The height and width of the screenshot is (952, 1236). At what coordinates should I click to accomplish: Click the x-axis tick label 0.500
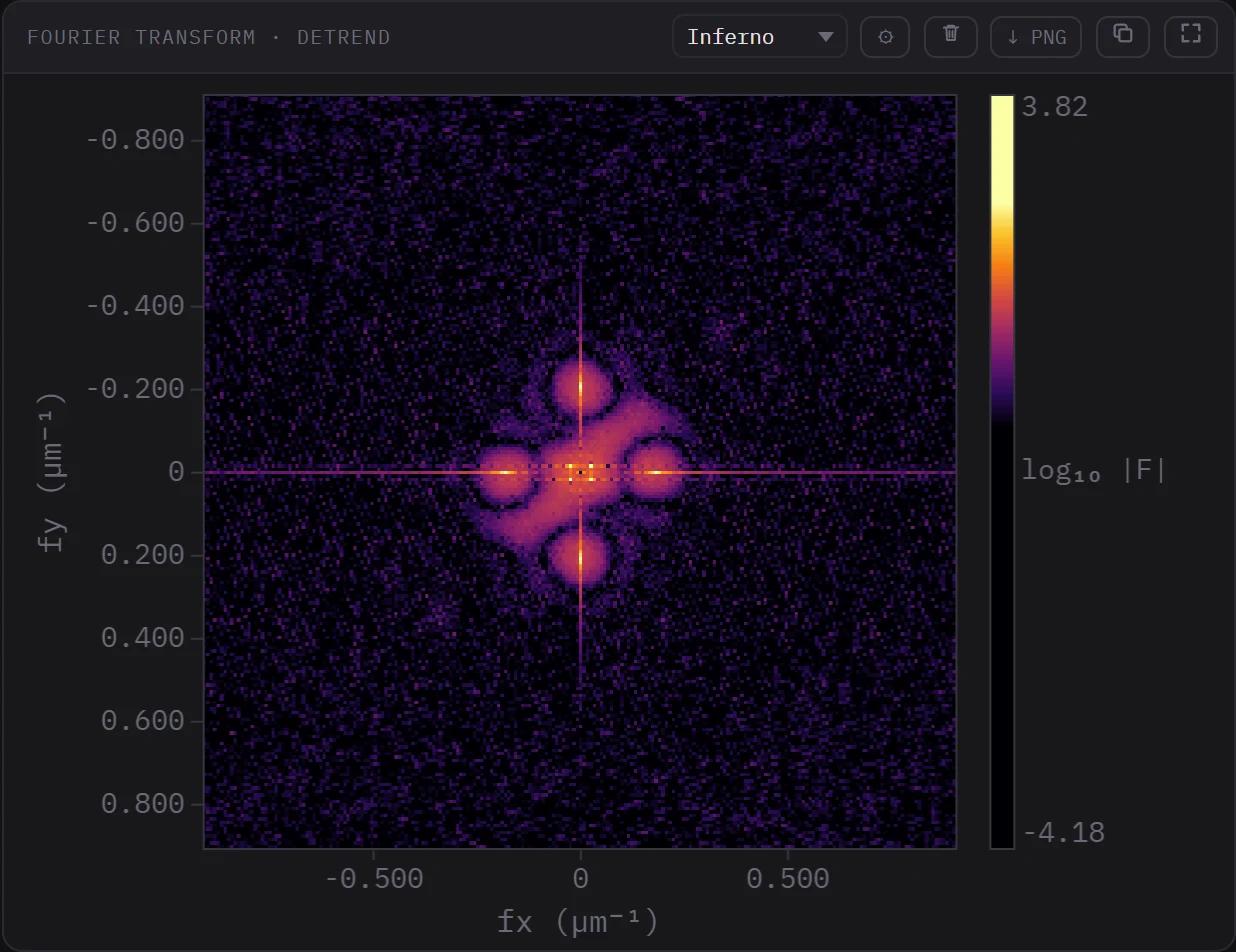788,879
